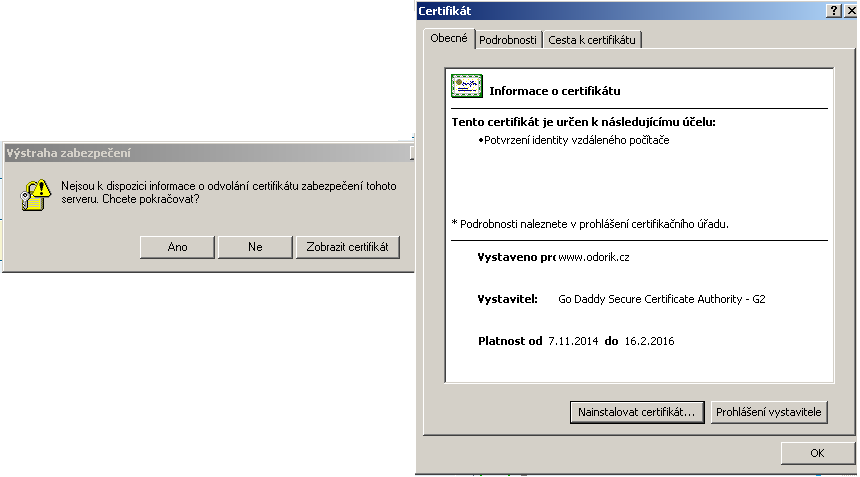Click the Informace o certifikátu heading
Viewport: 860px width, 477px height.
click(x=555, y=91)
